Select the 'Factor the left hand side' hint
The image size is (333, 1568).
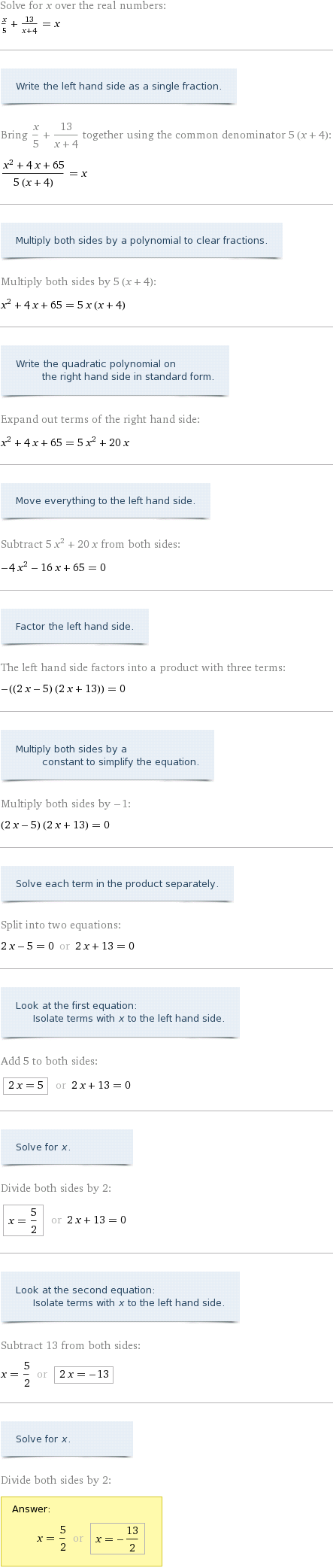[74, 627]
